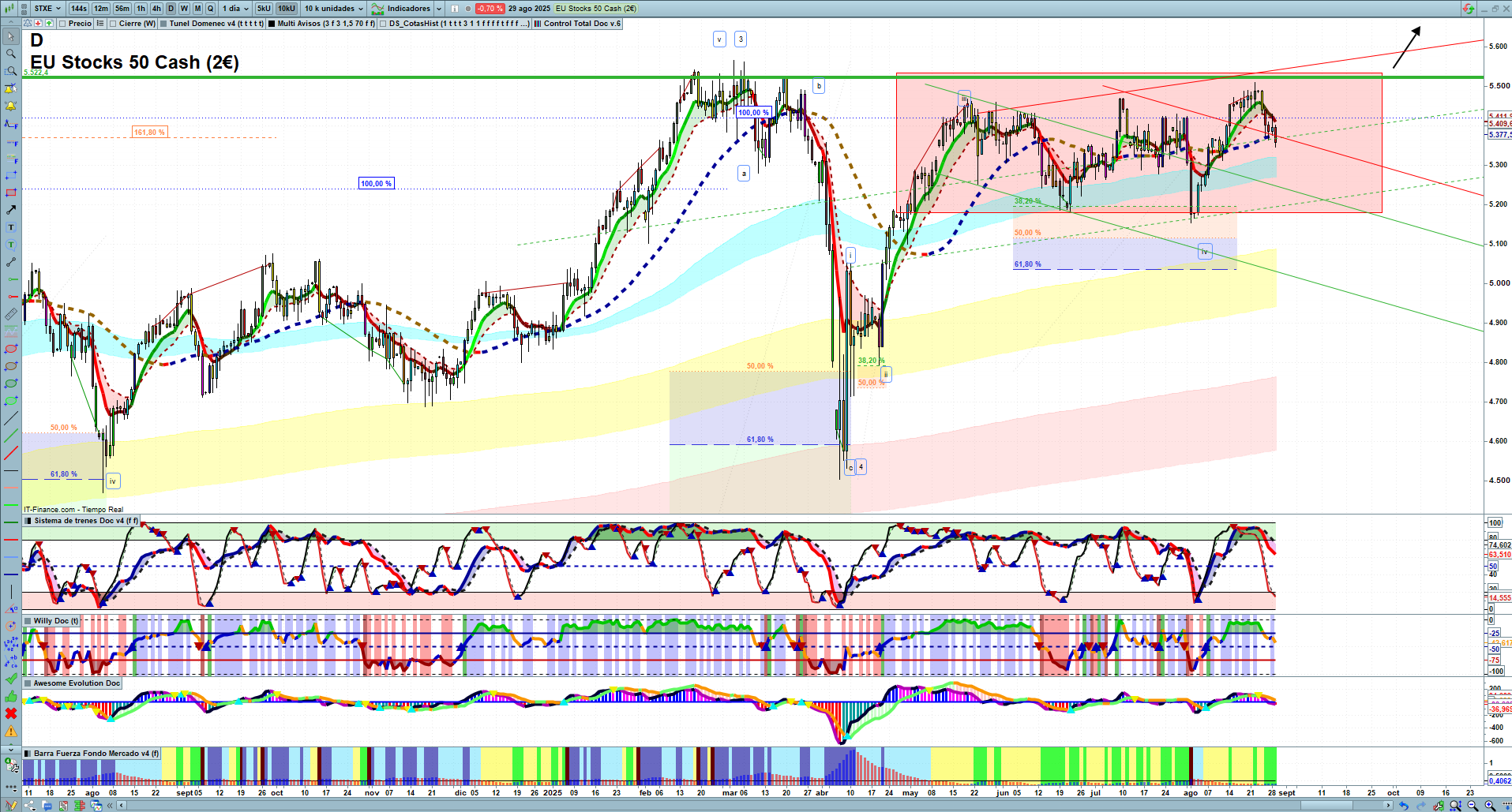1512x812 pixels.
Task: Select the blue rectangle drawing tool
Action: point(11,175)
